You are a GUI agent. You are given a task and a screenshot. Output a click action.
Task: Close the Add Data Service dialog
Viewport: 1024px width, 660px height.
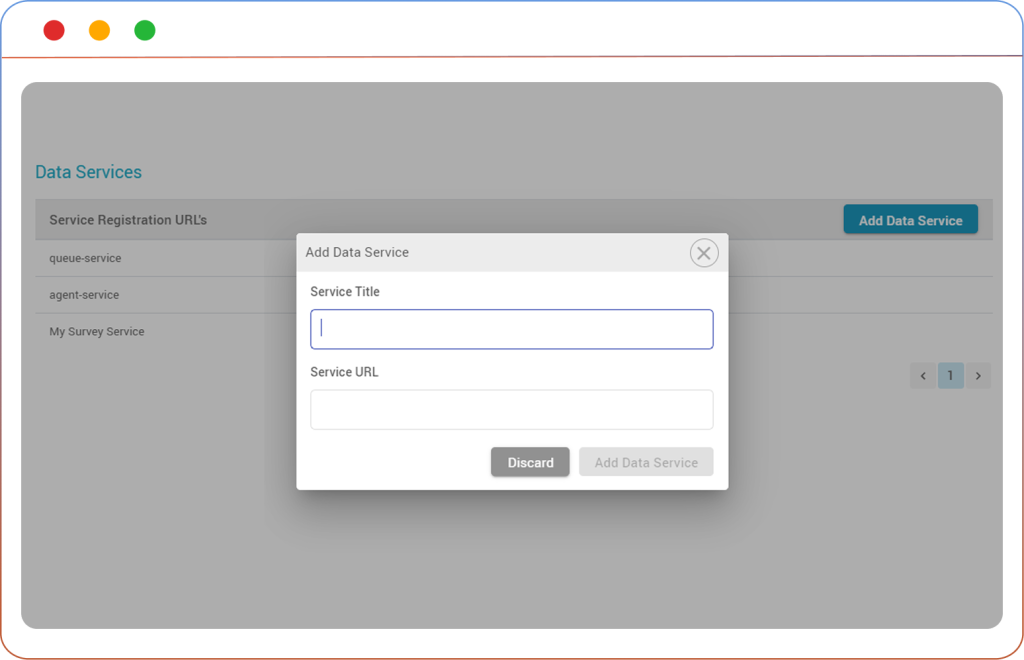[704, 253]
